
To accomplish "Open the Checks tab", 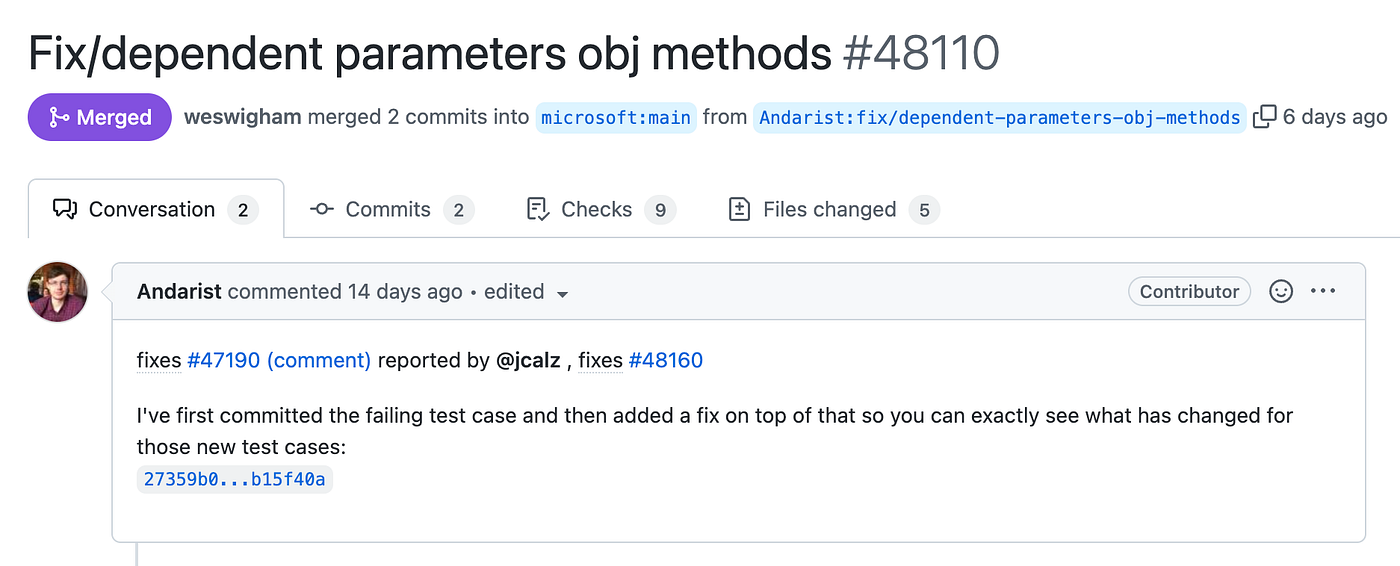I will click(x=596, y=209).
